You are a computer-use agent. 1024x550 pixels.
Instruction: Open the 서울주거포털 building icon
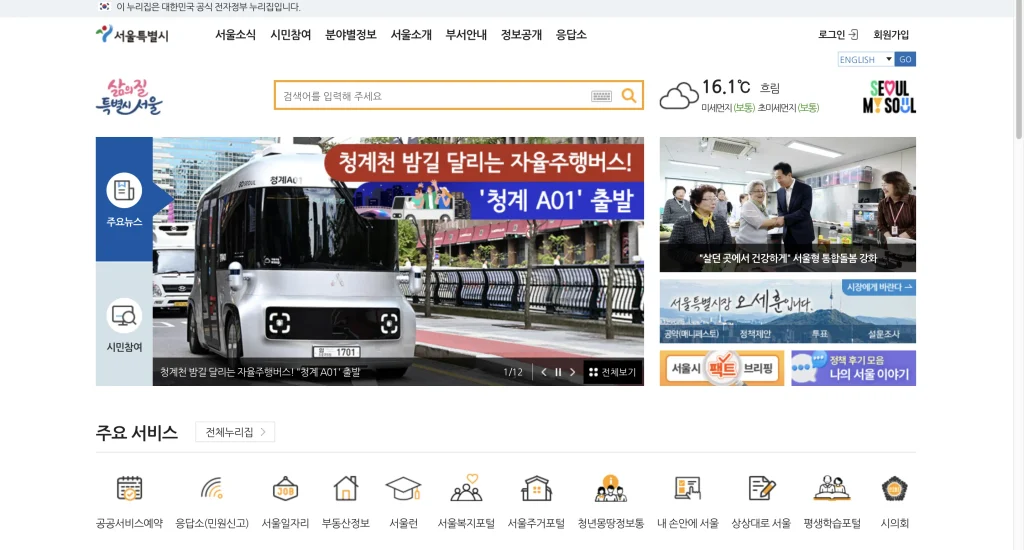(x=536, y=489)
